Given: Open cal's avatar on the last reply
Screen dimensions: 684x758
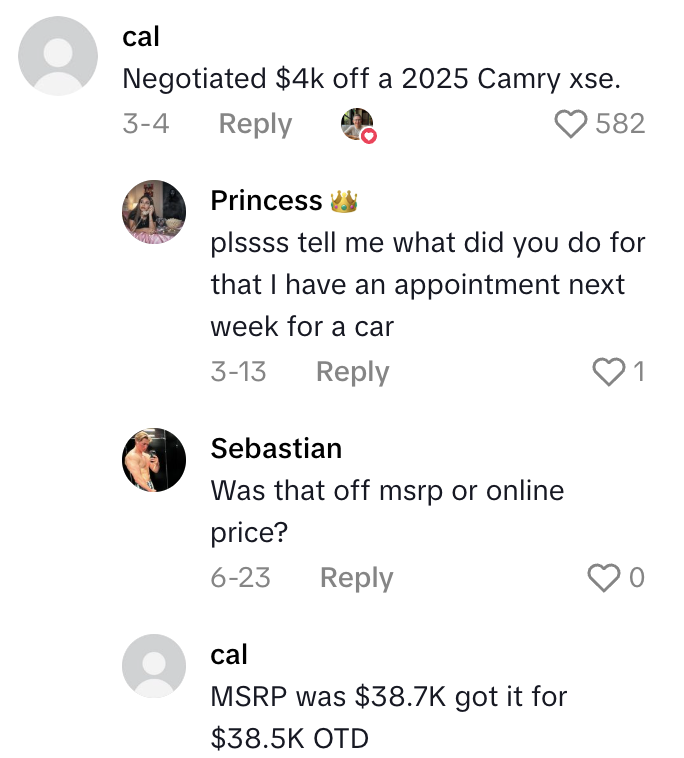Looking at the screenshot, I should (154, 665).
